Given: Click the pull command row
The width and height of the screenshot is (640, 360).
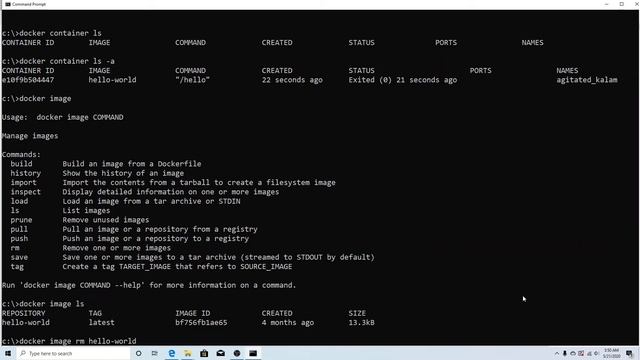Looking at the screenshot, I should (134, 229).
